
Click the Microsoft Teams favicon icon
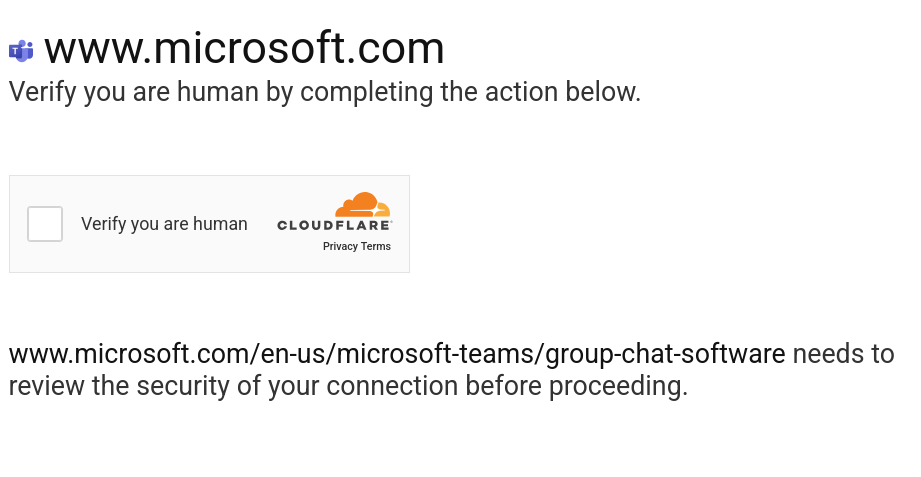[x=21, y=50]
